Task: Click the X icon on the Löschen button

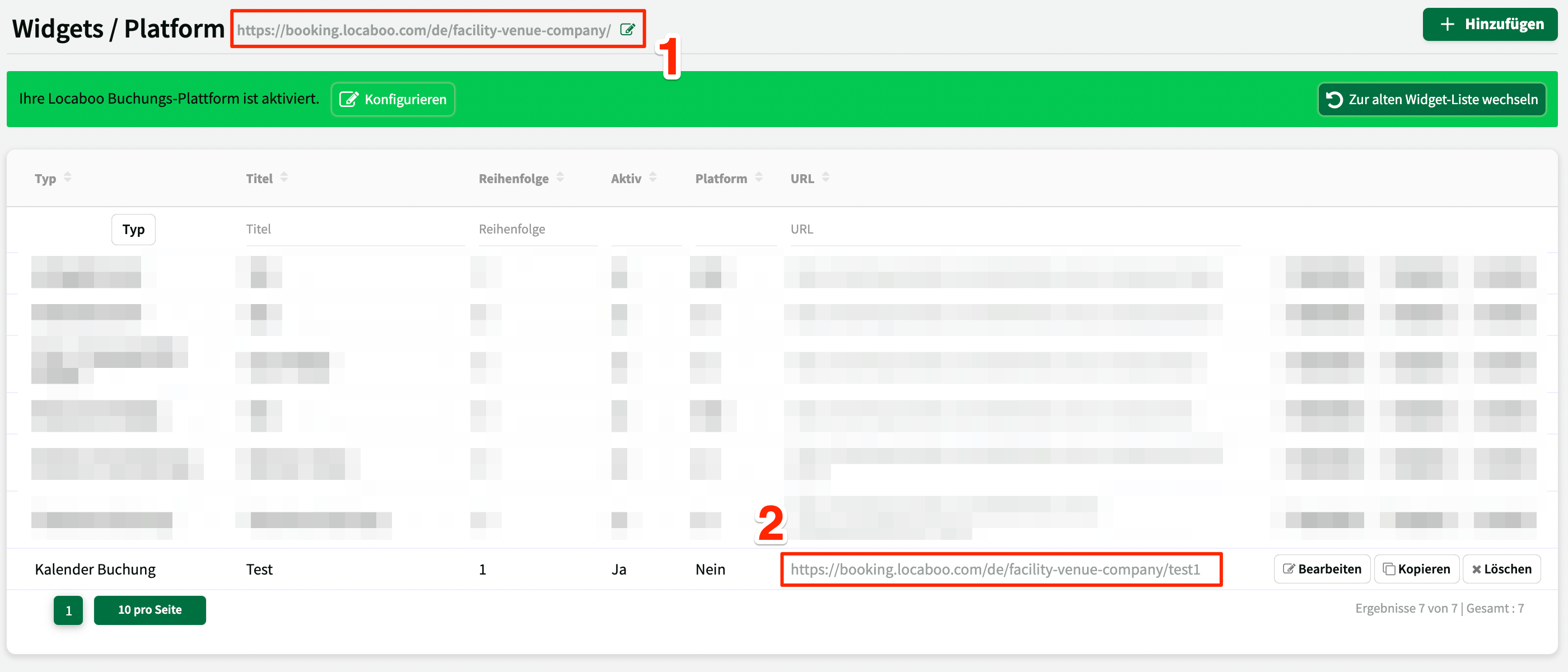Action: coord(1477,569)
